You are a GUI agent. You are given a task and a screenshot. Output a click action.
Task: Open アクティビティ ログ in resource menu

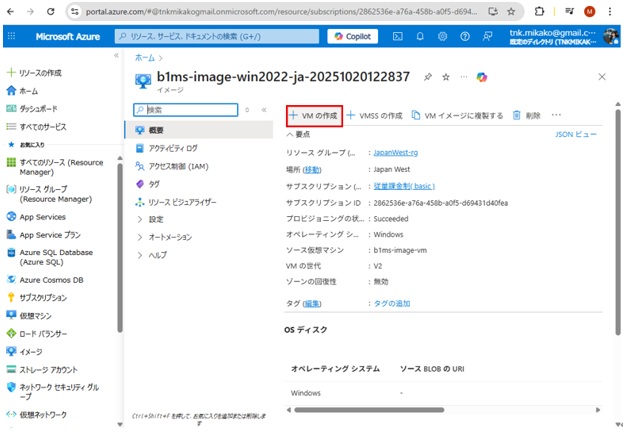[x=173, y=148]
